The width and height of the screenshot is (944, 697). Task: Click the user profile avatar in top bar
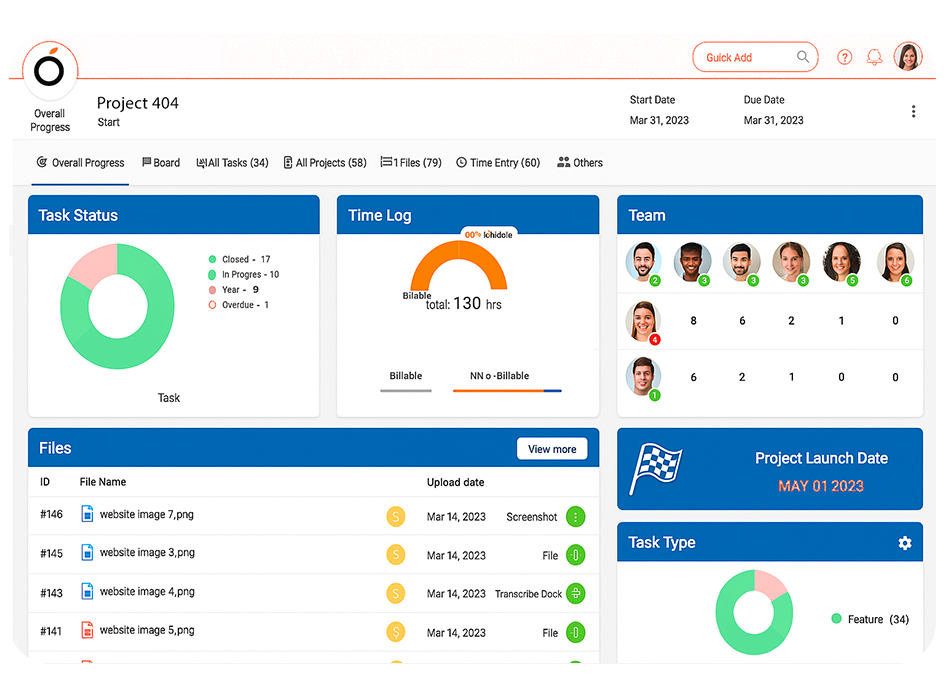pos(909,57)
